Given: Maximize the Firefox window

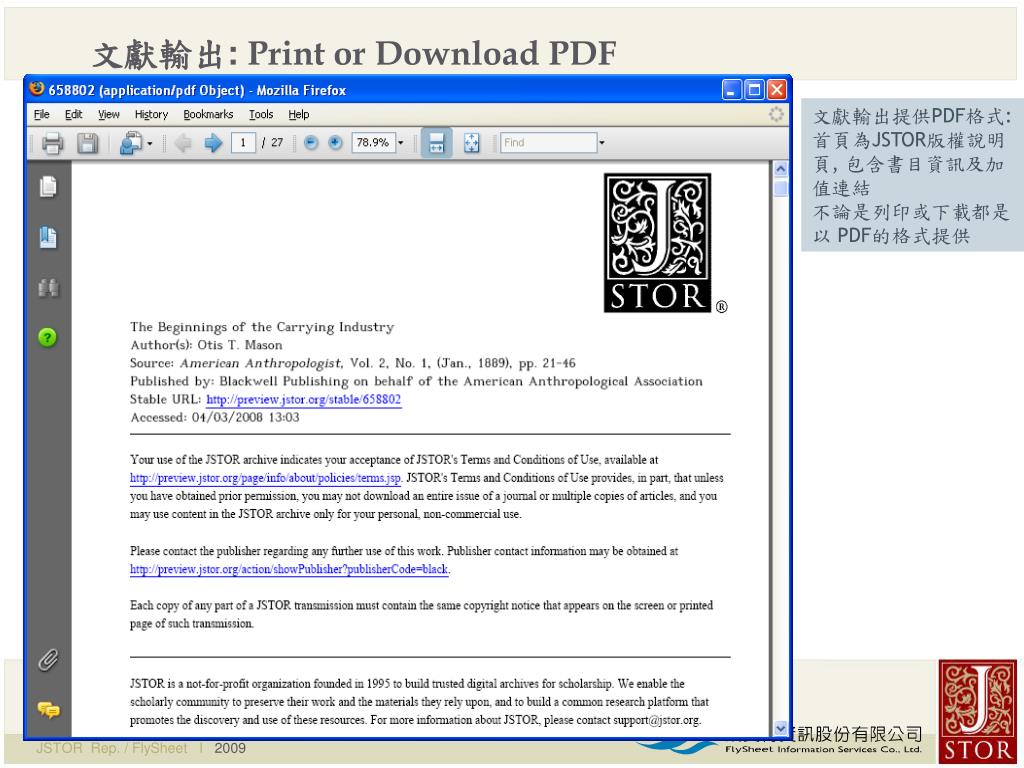Looking at the screenshot, I should tap(754, 89).
